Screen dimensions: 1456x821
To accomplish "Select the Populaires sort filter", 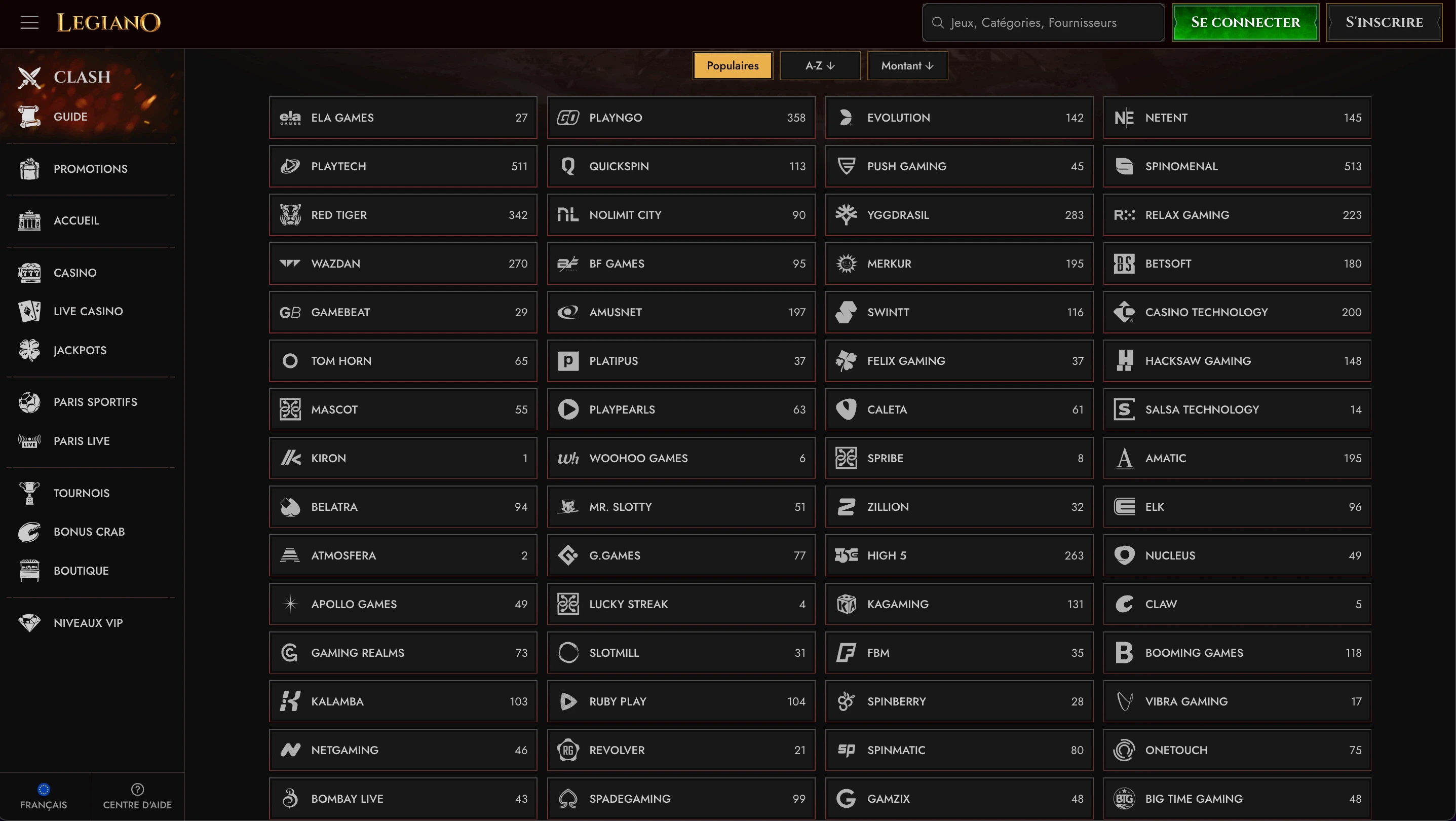I will 733,65.
